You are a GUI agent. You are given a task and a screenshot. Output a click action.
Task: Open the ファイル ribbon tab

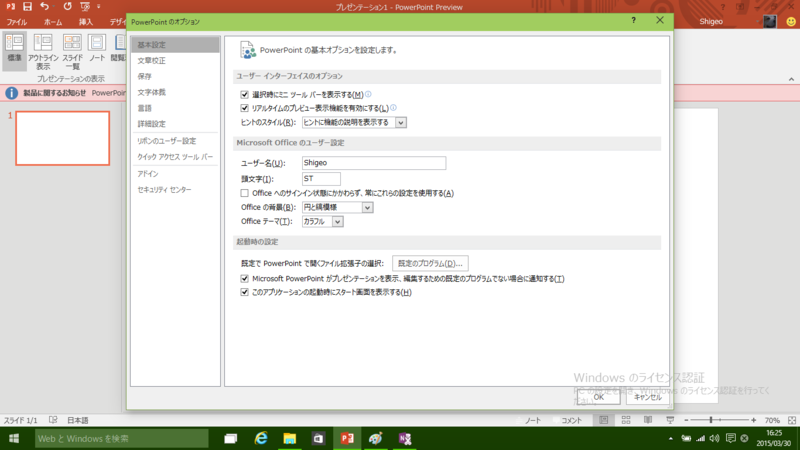(x=17, y=22)
